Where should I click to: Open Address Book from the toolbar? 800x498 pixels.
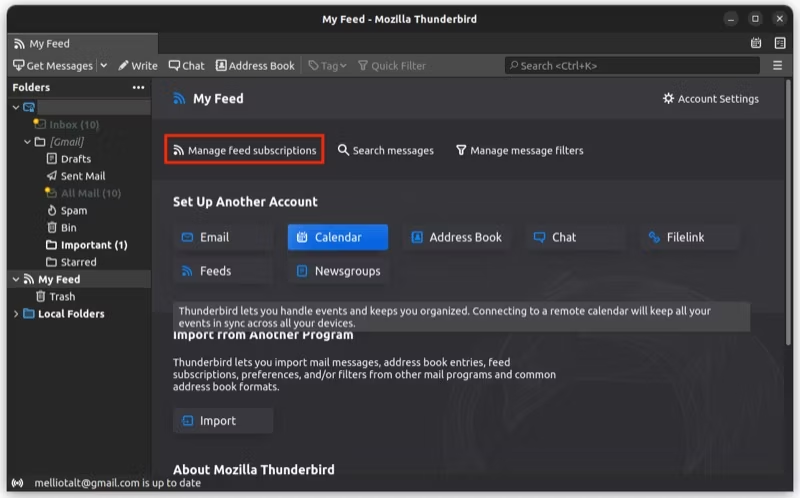tap(255, 65)
